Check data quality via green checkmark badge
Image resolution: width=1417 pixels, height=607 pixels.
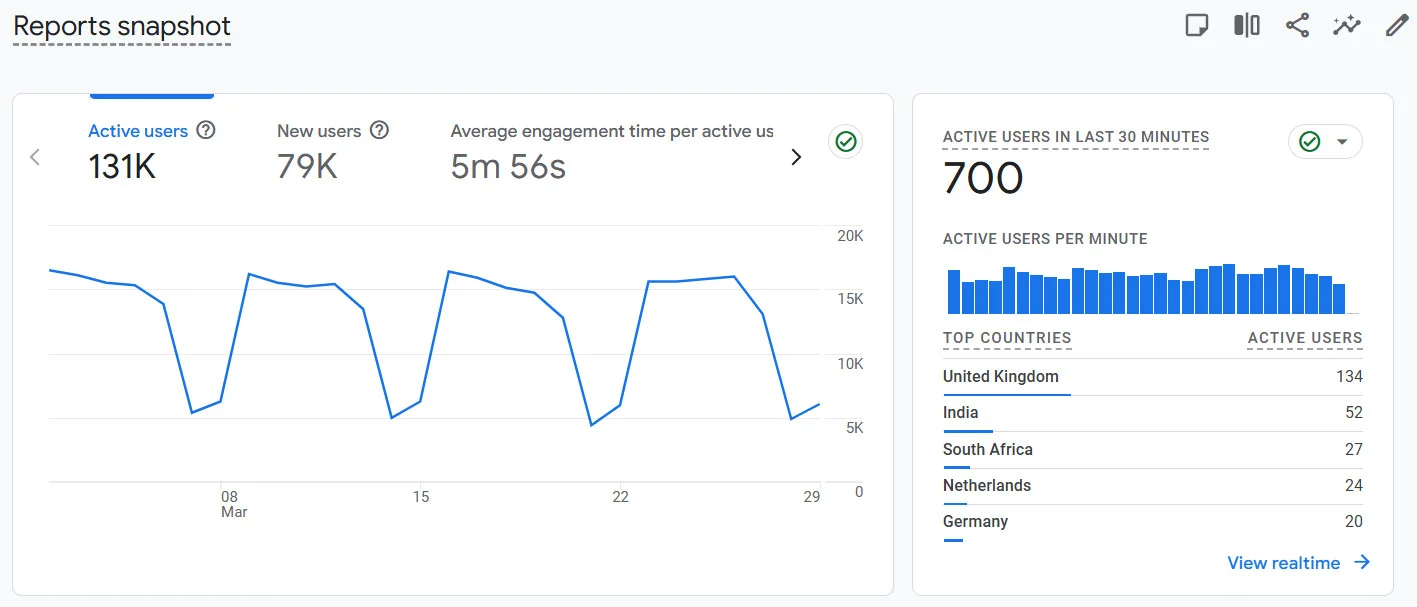tap(845, 141)
